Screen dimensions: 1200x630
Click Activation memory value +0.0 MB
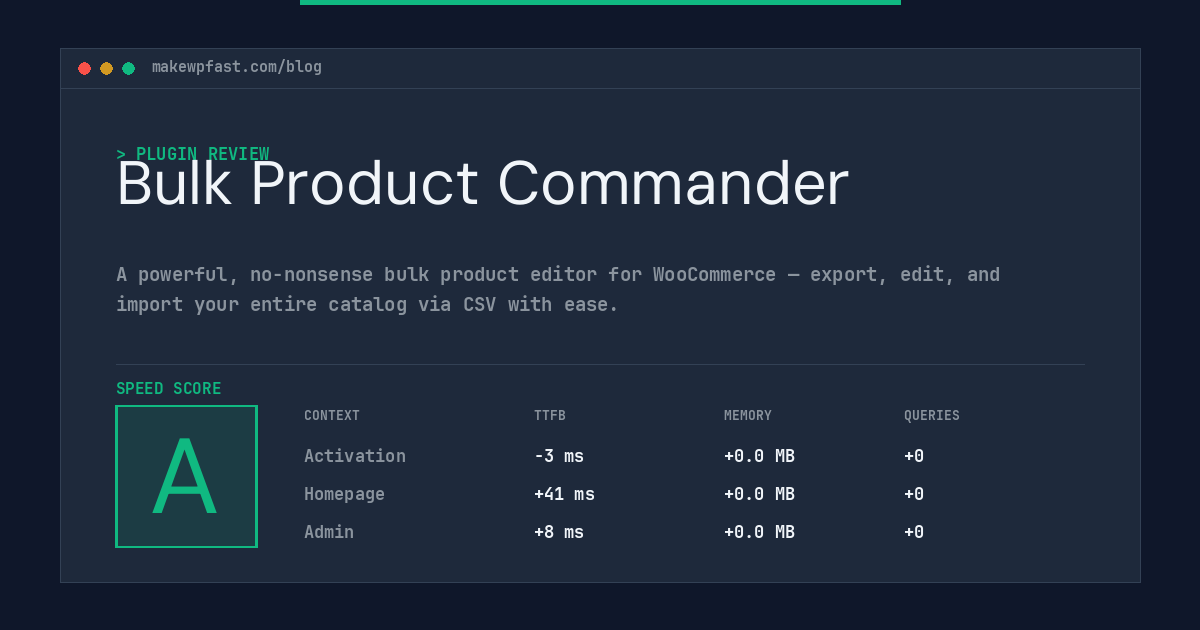759,456
